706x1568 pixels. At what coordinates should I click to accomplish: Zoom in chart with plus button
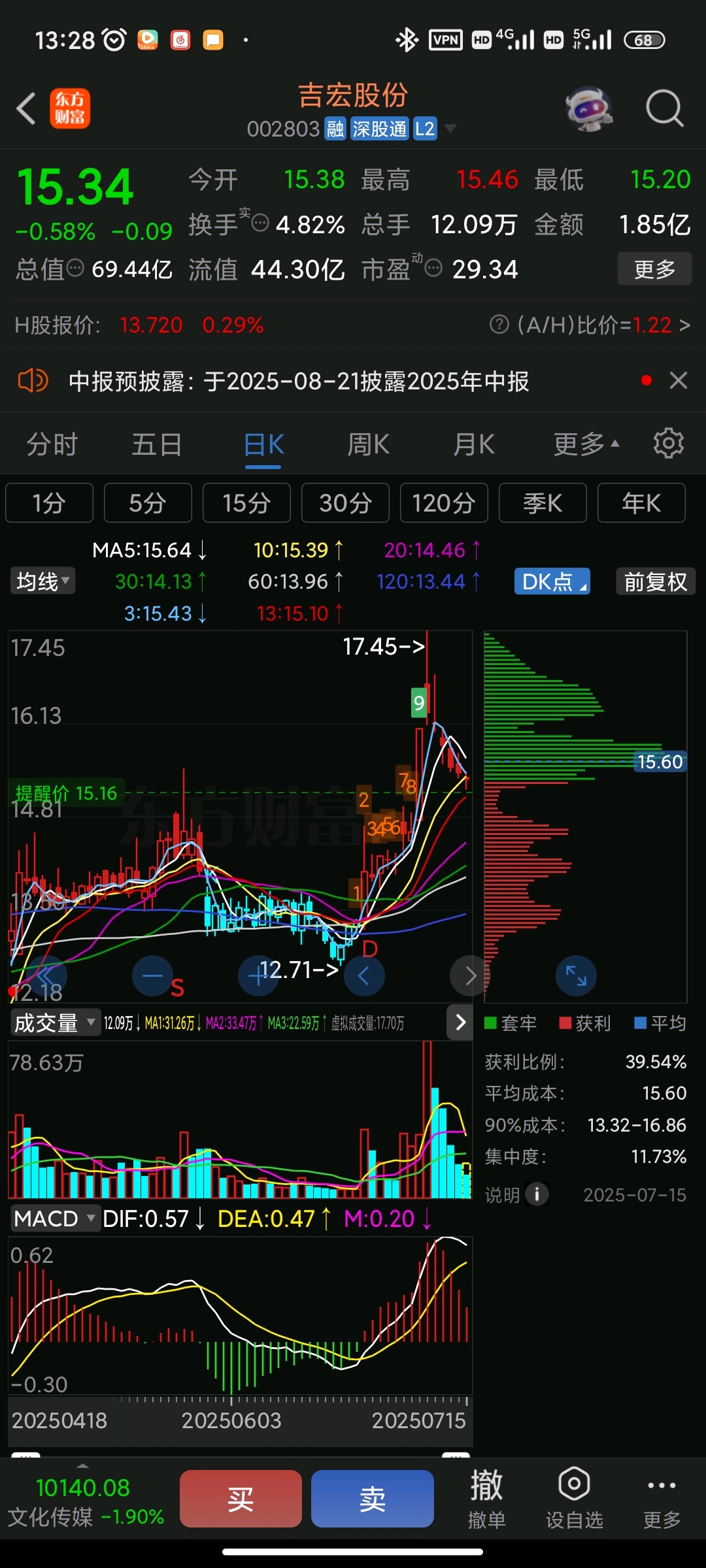click(x=258, y=976)
